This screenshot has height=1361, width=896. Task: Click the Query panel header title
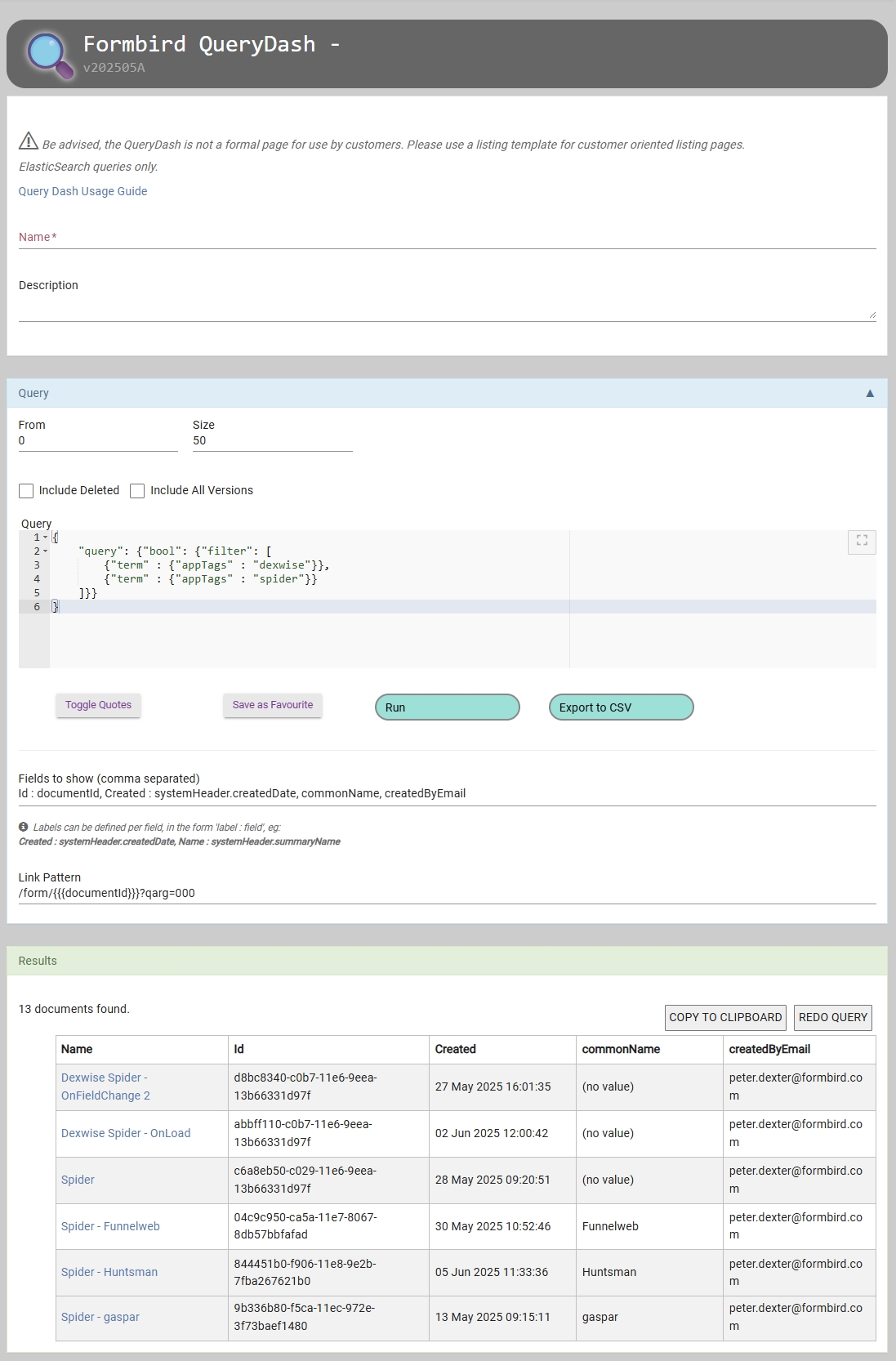click(33, 393)
